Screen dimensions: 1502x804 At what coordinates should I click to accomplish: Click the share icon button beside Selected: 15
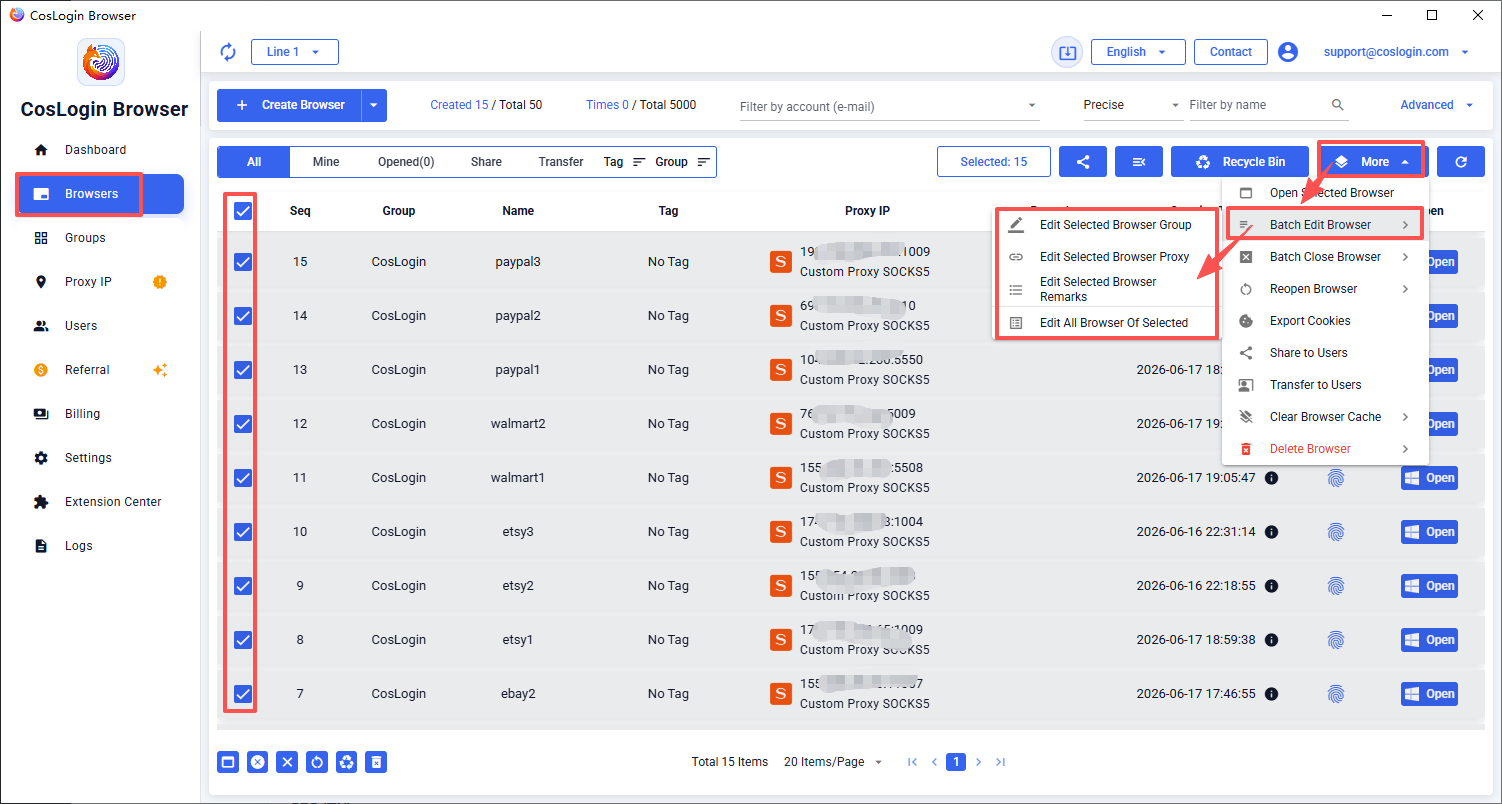[1082, 162]
